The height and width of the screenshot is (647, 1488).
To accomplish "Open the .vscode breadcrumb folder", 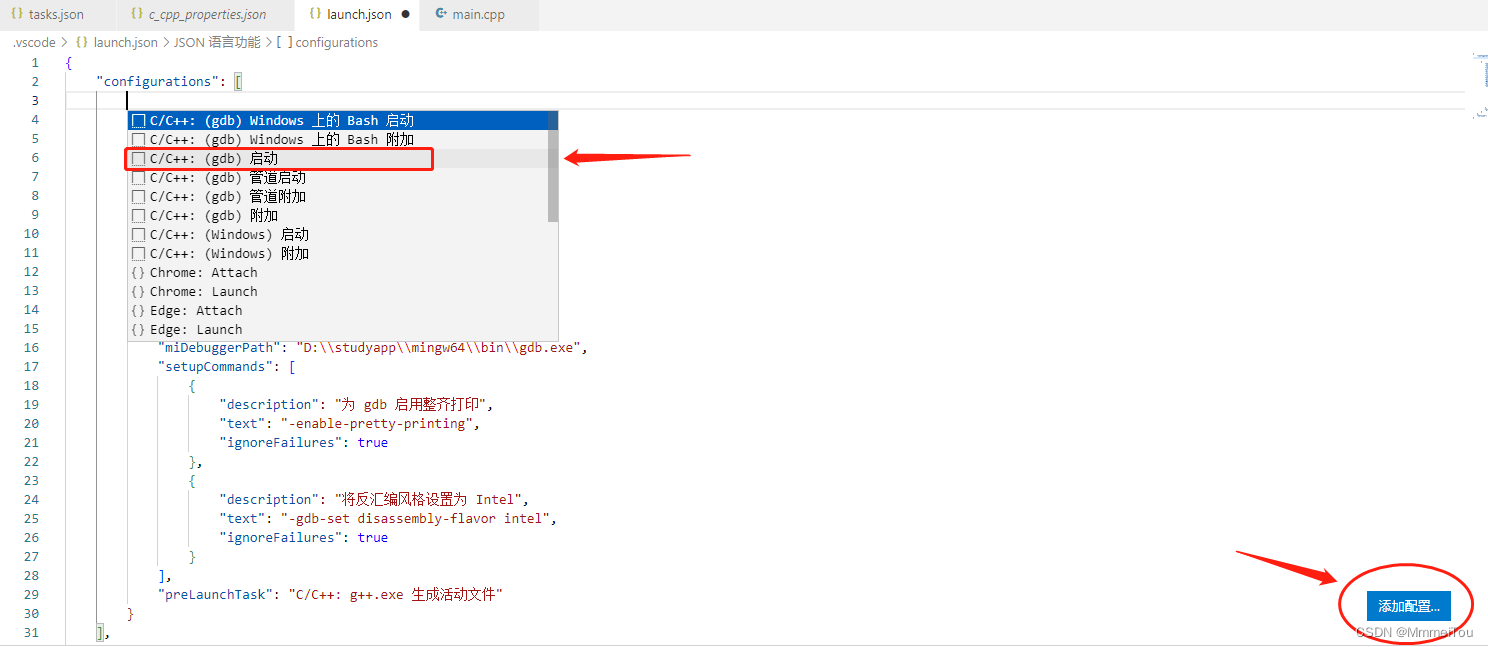I will coord(34,43).
